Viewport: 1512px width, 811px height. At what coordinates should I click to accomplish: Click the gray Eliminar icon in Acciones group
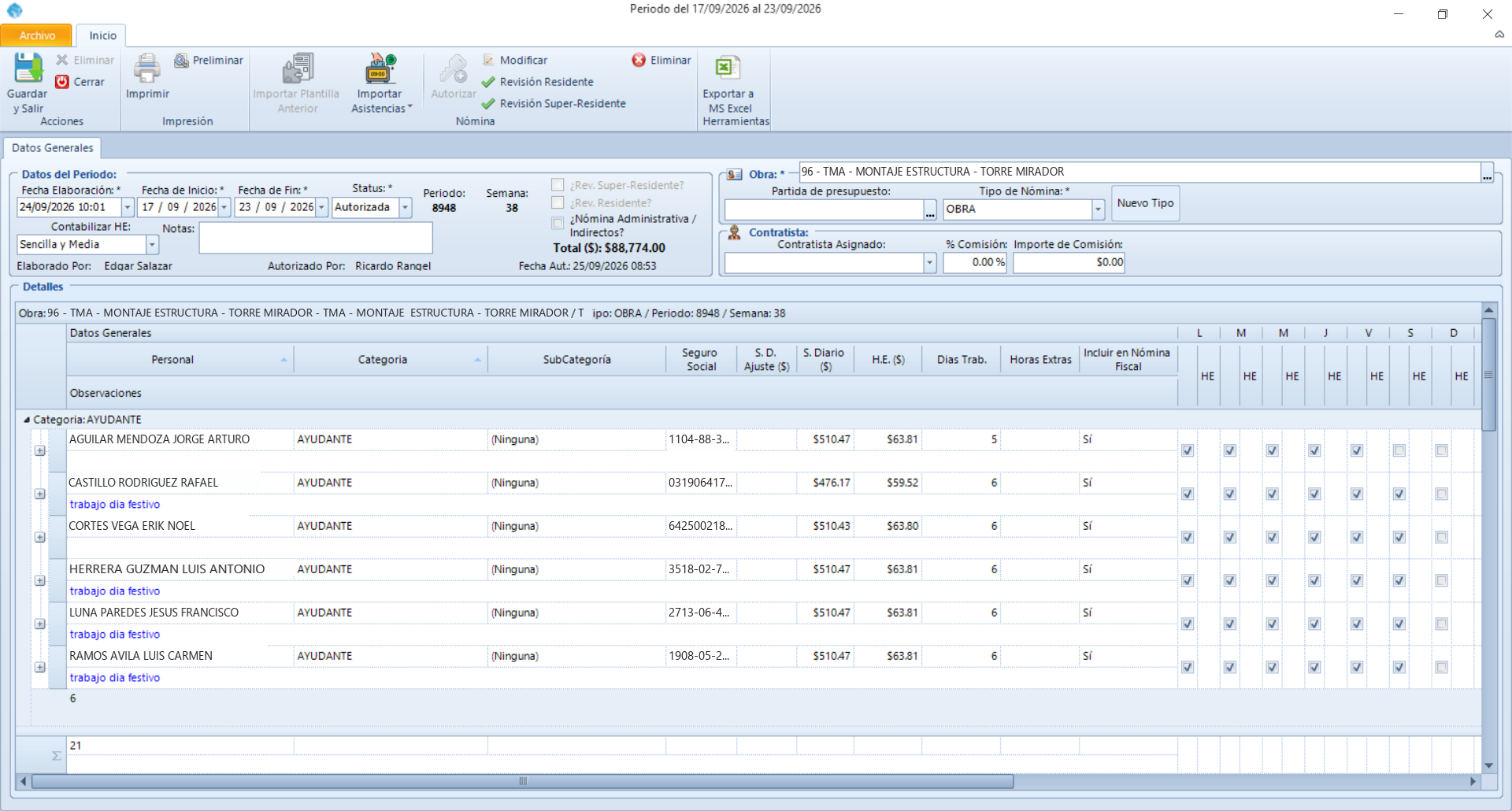[x=62, y=61]
